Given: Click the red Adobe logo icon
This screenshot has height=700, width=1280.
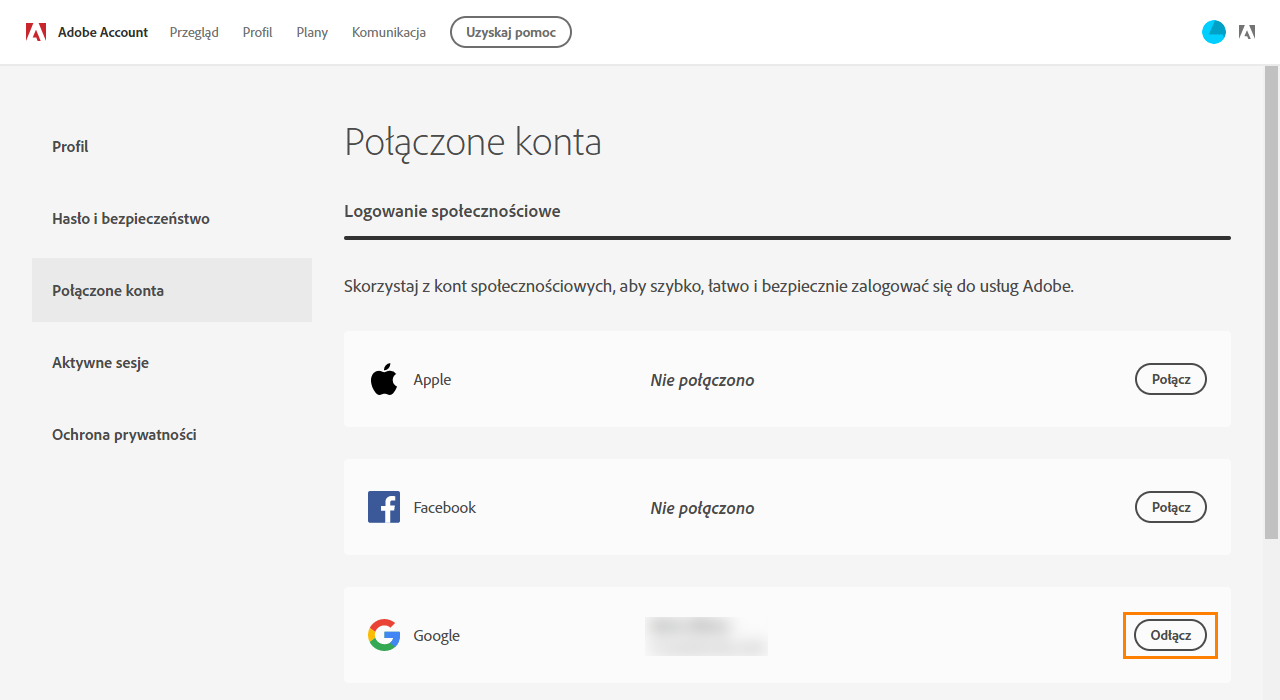Looking at the screenshot, I should tap(36, 31).
